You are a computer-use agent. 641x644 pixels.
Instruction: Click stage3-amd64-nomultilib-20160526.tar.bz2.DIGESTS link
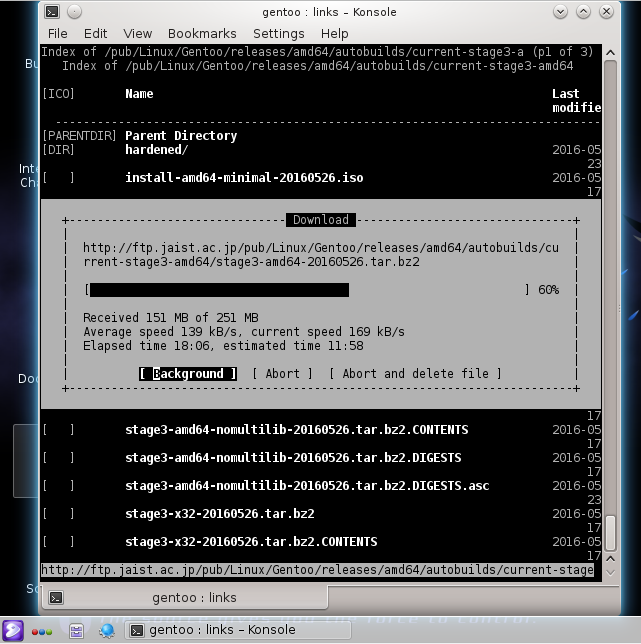coord(293,458)
